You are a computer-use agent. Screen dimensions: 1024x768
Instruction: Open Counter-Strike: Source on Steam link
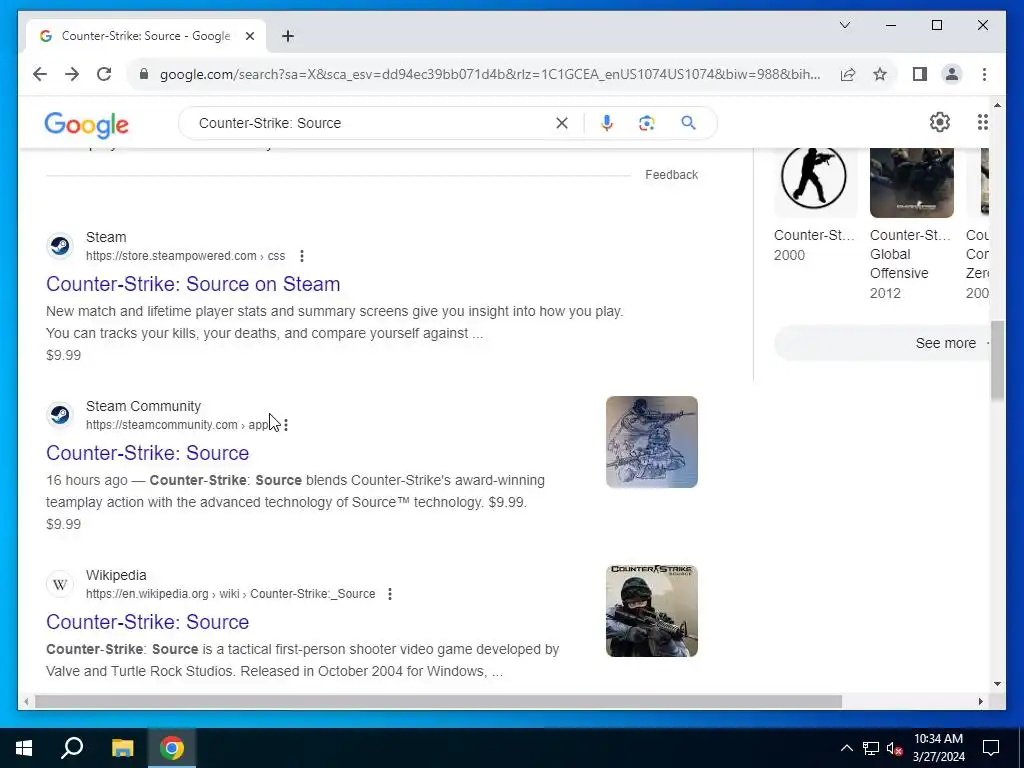[193, 284]
